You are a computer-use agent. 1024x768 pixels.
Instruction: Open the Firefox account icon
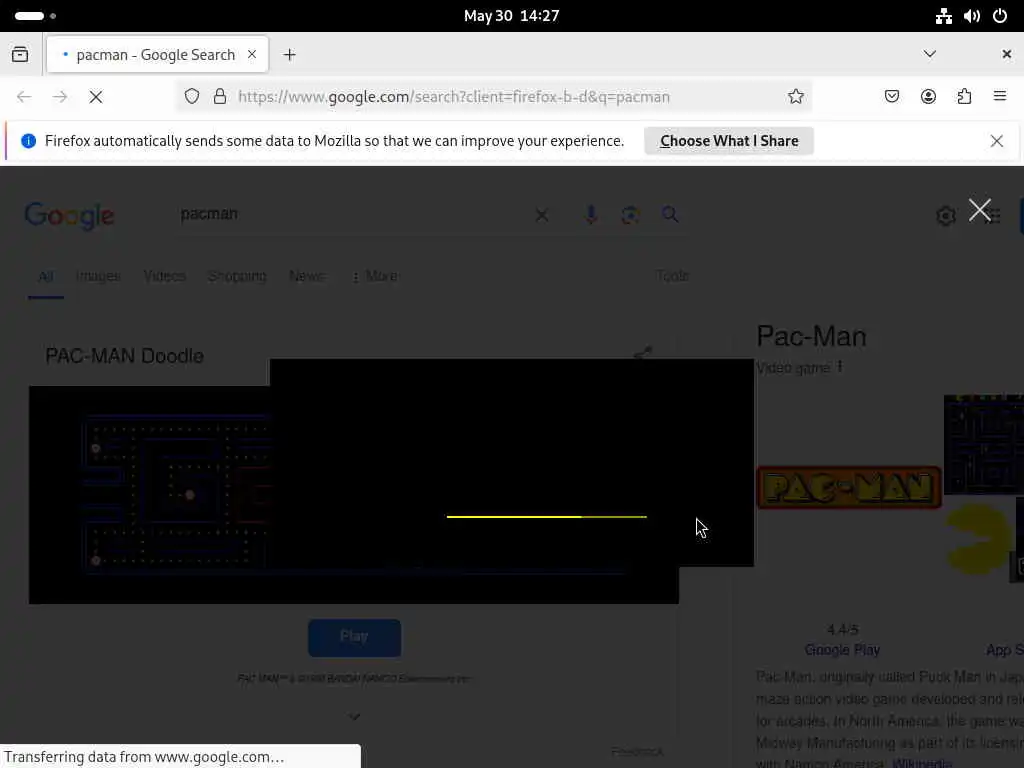tap(928, 97)
